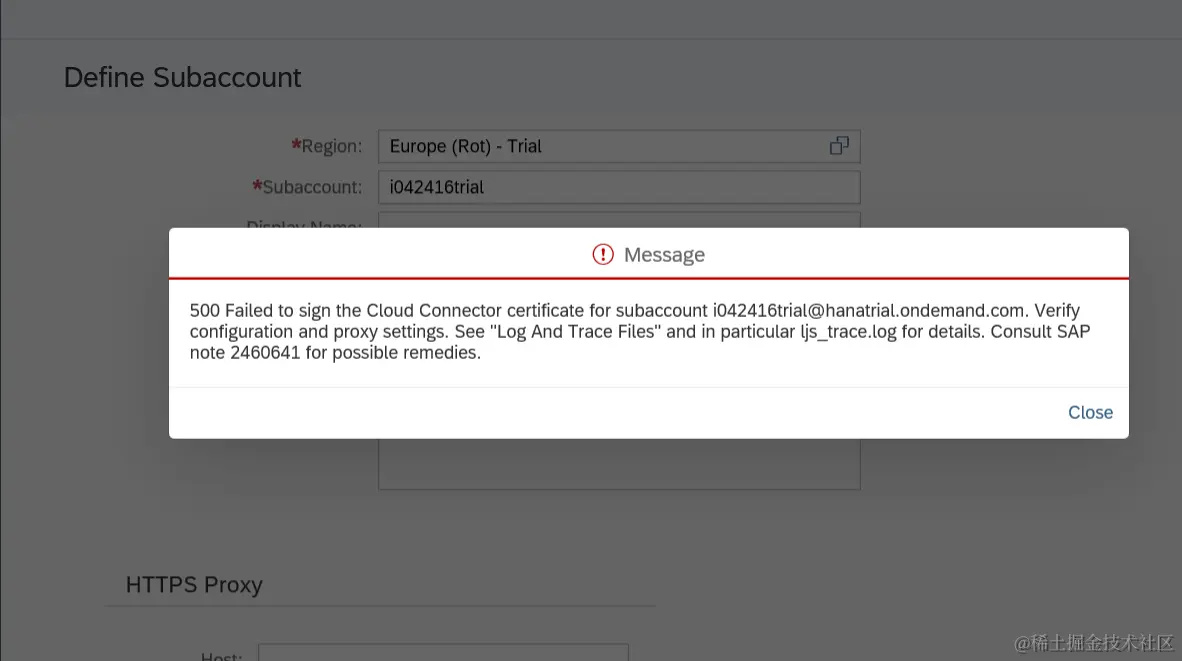
Task: Click the partially hidden "Display Name:" label
Action: (304, 224)
